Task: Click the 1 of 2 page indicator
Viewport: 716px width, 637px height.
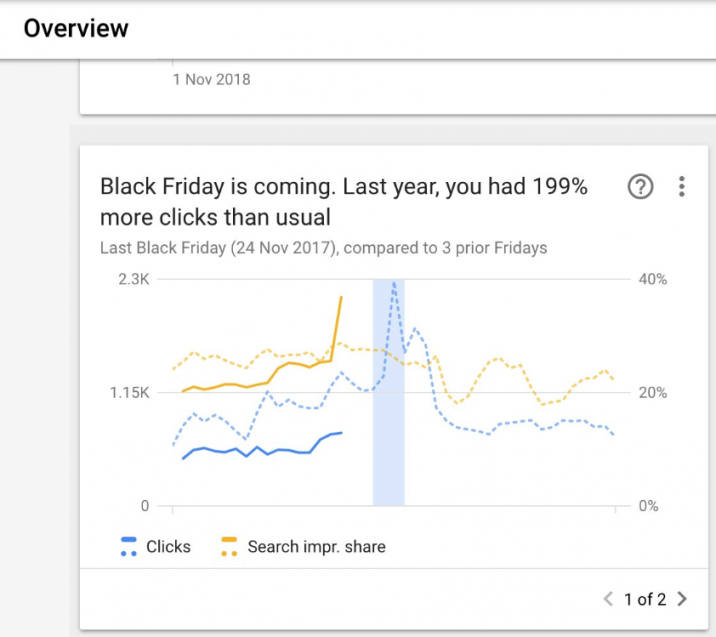Action: (x=645, y=599)
